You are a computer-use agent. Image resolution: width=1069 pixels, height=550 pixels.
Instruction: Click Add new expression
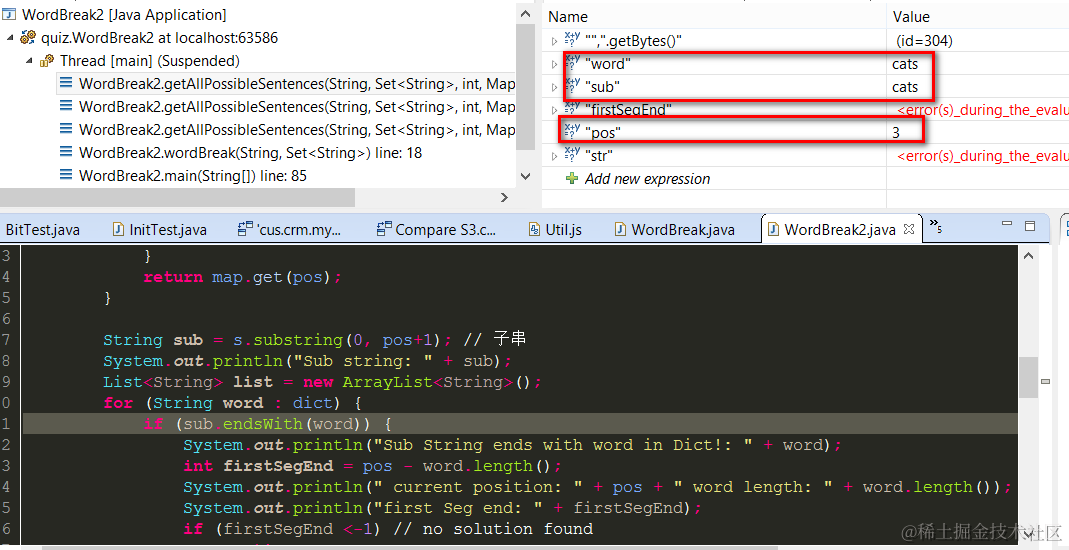click(647, 179)
